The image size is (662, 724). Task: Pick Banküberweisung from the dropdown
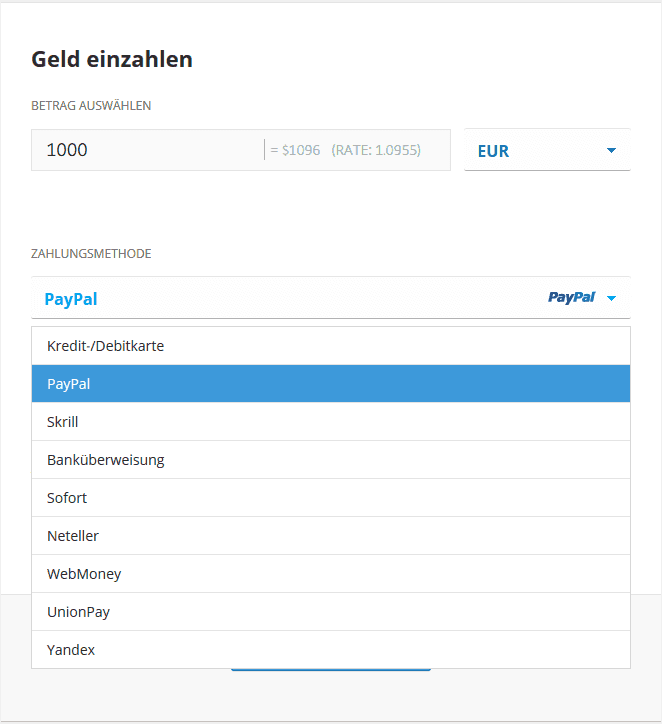pyautogui.click(x=330, y=460)
